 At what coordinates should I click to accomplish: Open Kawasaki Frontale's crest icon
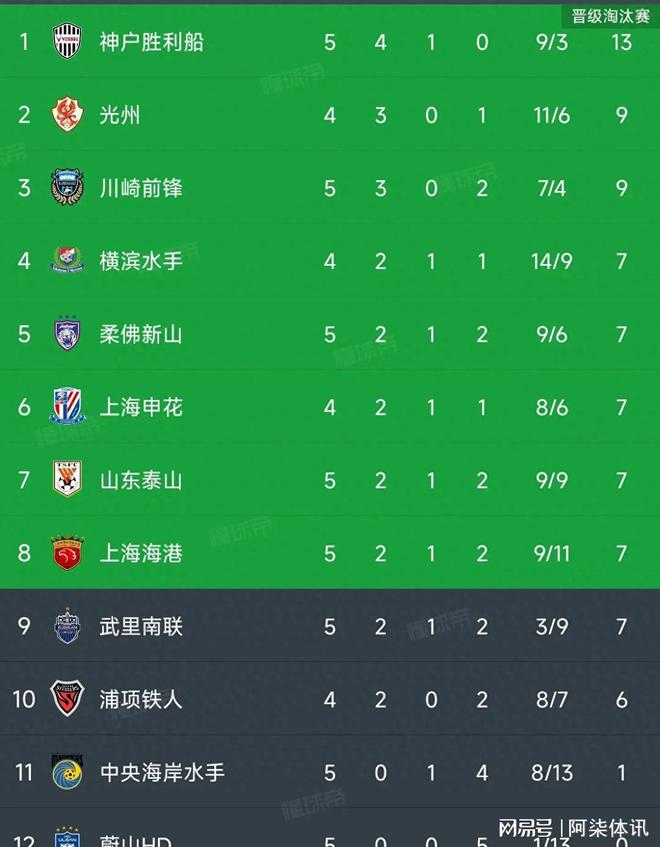(x=67, y=187)
